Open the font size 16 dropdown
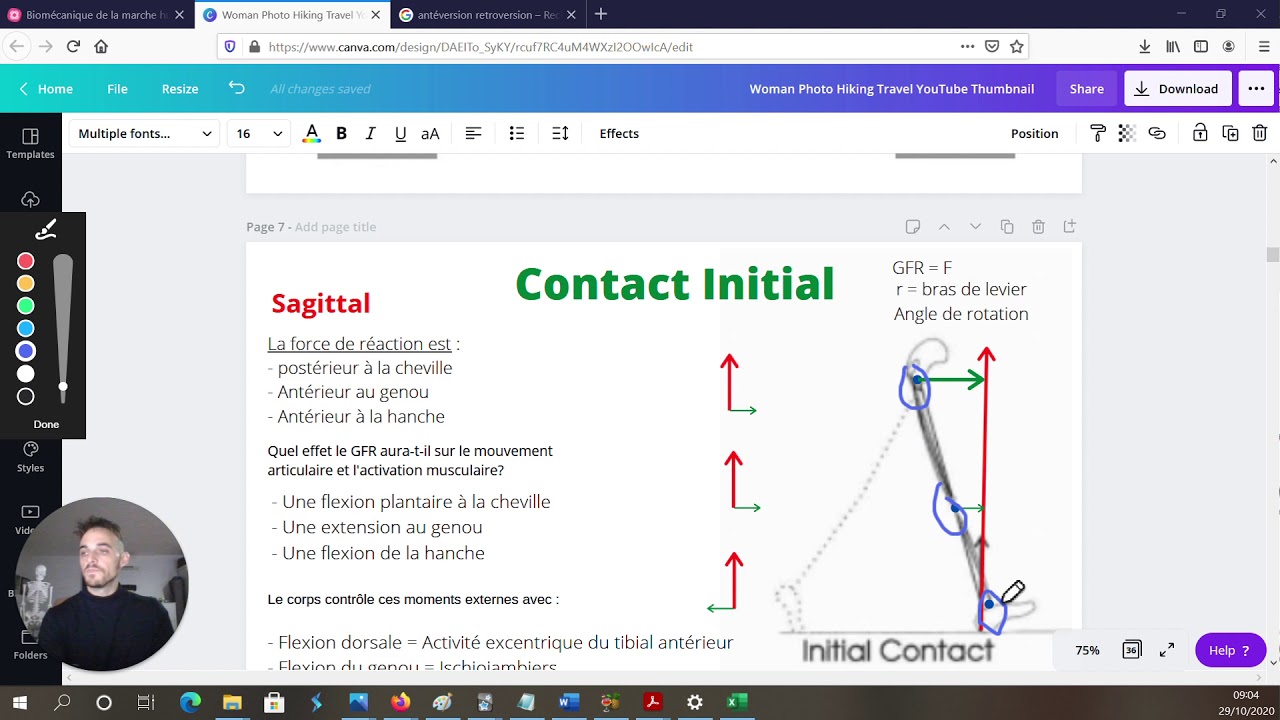Screen dimensions: 1280x720 point(259,133)
